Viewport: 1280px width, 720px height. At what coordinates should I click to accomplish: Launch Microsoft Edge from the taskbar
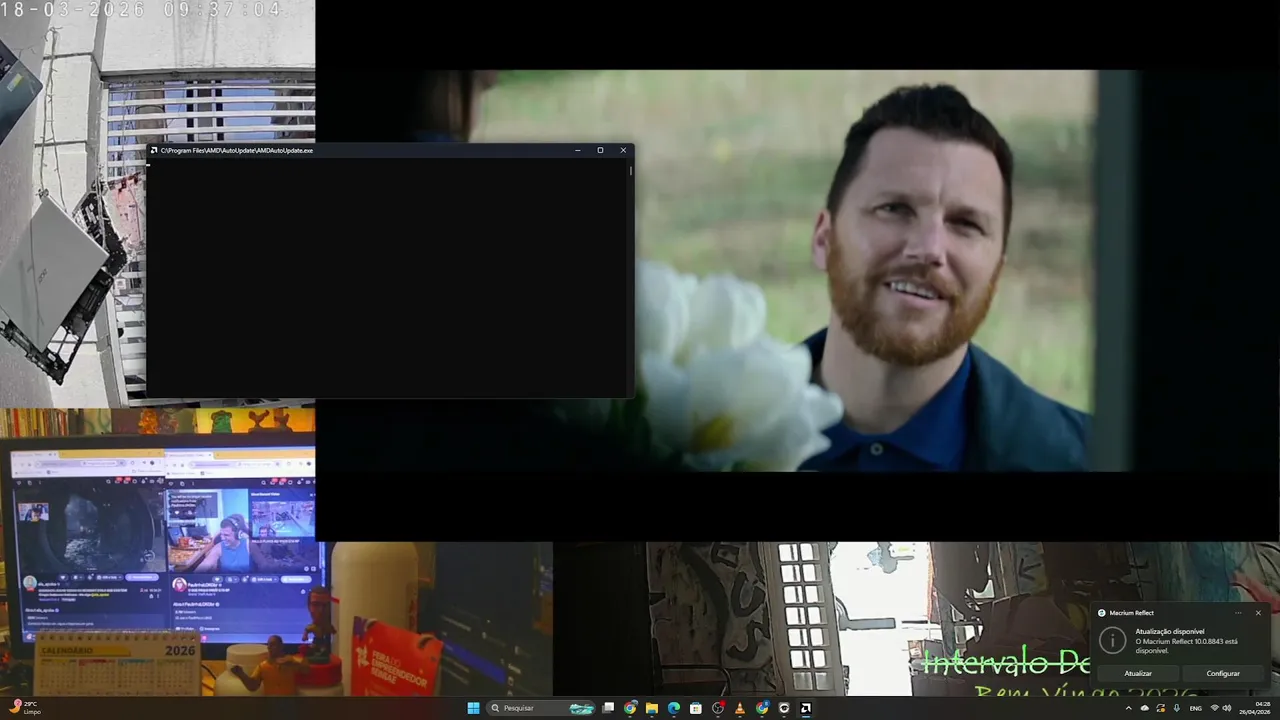pyautogui.click(x=674, y=708)
